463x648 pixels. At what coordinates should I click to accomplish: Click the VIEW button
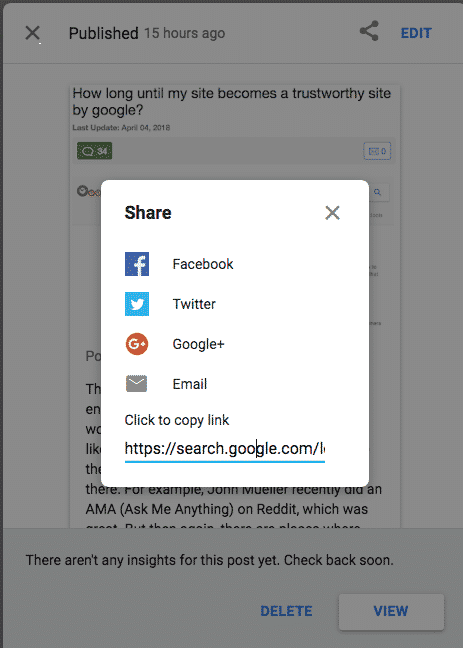(391, 611)
